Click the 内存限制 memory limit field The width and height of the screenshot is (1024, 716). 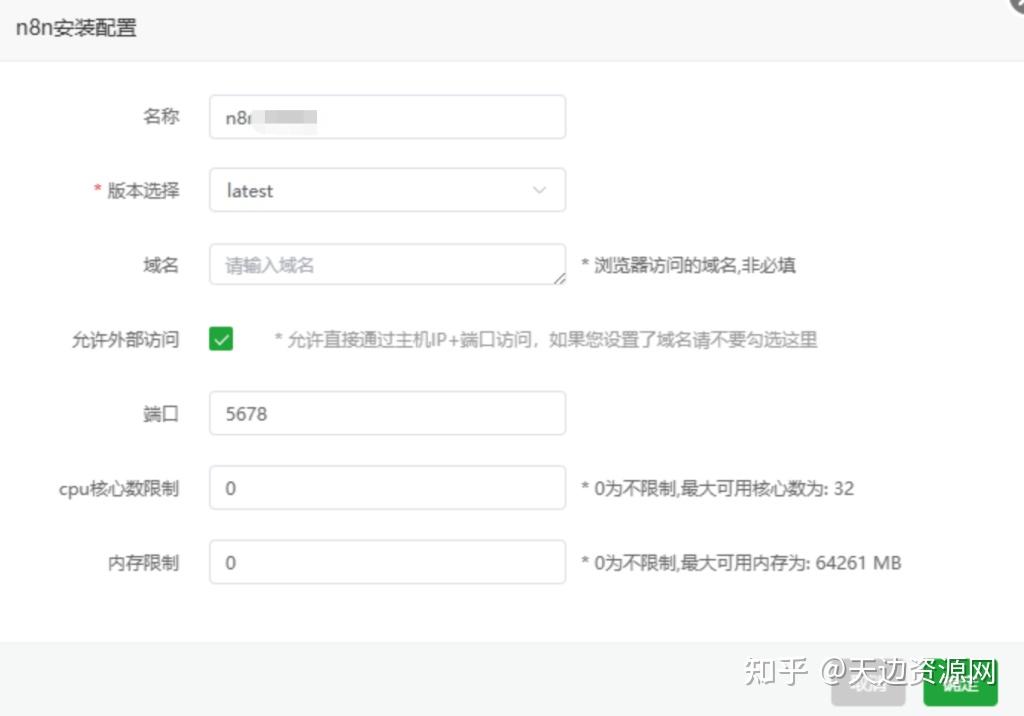(x=387, y=562)
